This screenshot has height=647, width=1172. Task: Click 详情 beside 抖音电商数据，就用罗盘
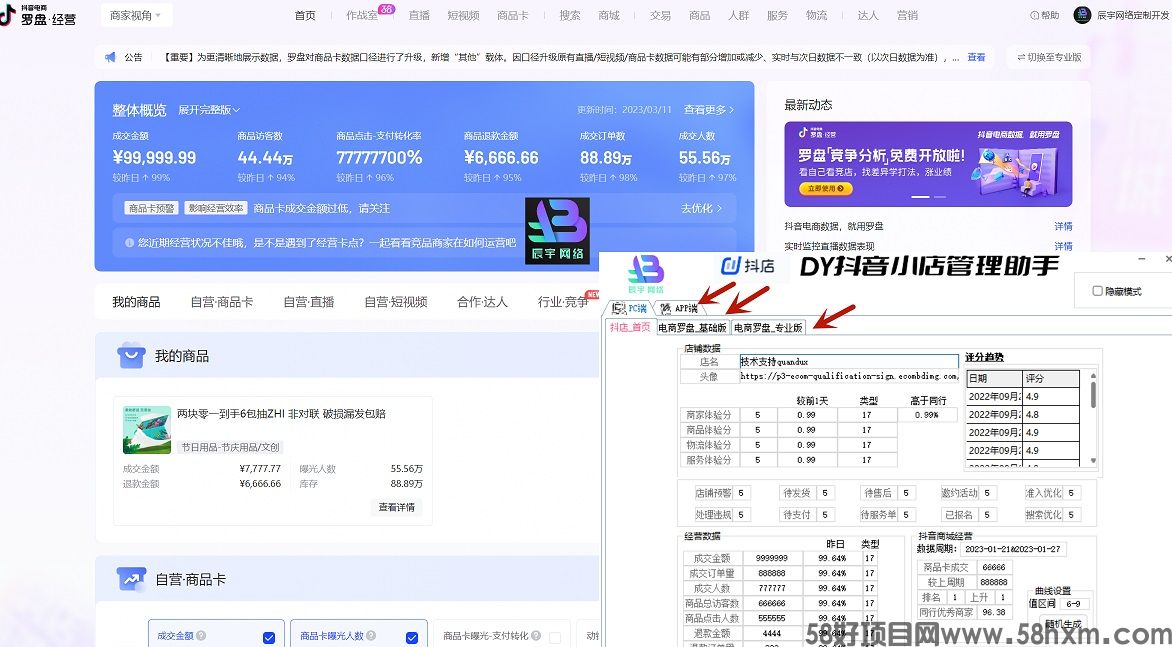[1063, 226]
